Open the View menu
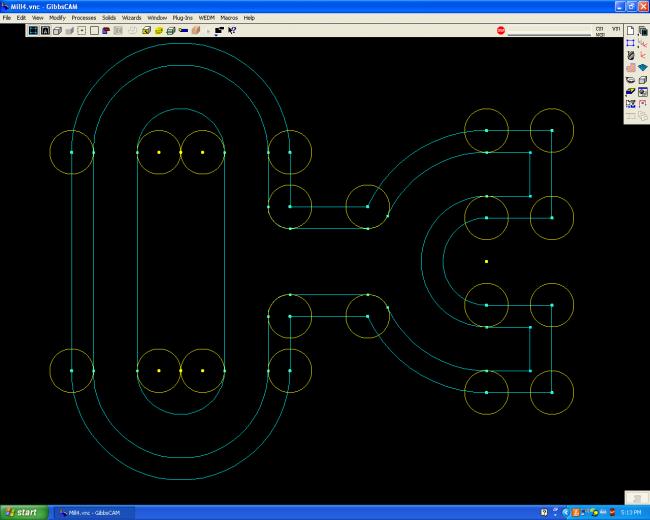This screenshot has height=520, width=650. click(x=37, y=18)
